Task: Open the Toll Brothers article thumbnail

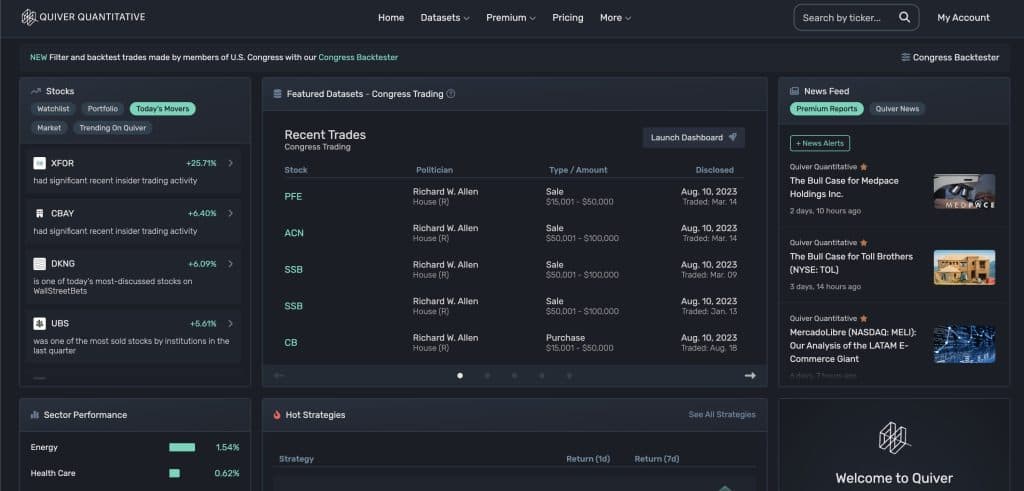Action: point(965,267)
